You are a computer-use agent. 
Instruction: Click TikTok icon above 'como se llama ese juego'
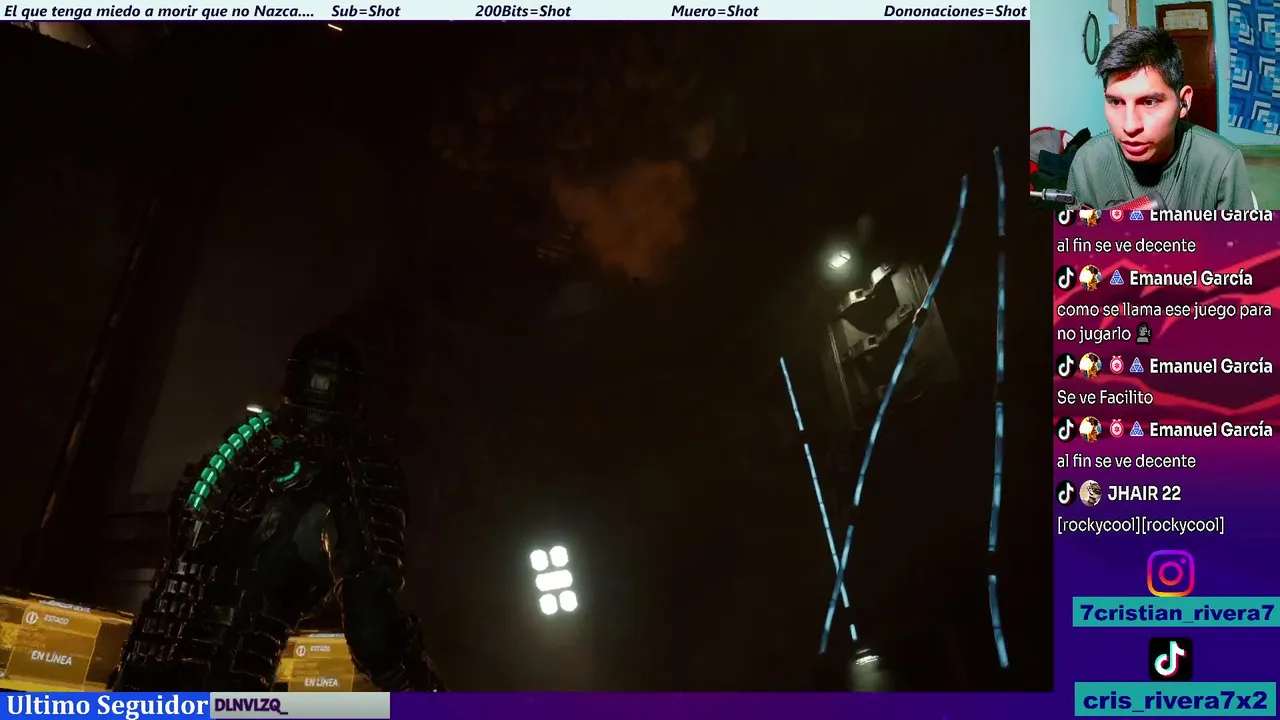1066,278
